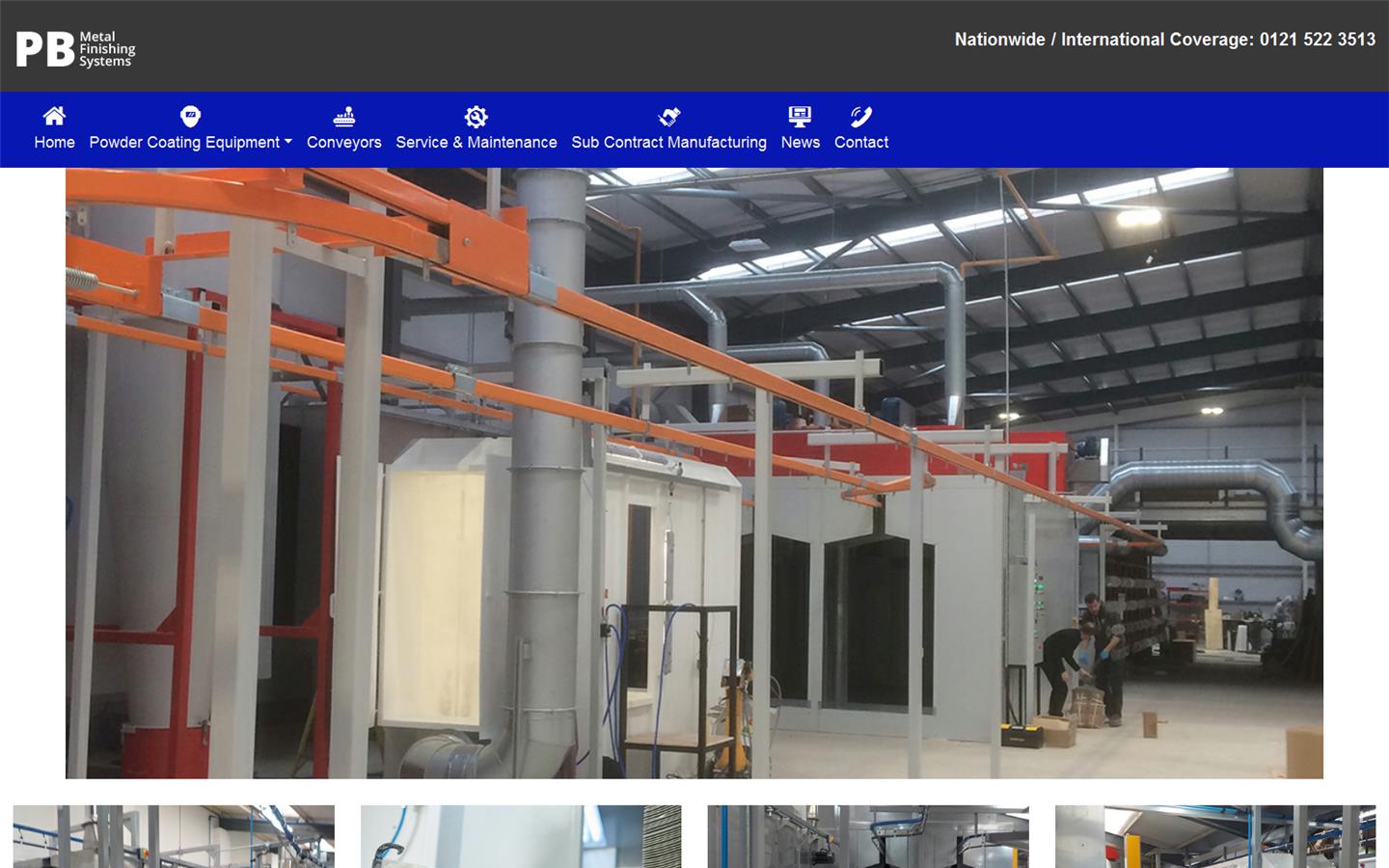Click the large factory hero image
1389x868 pixels.
click(693, 472)
